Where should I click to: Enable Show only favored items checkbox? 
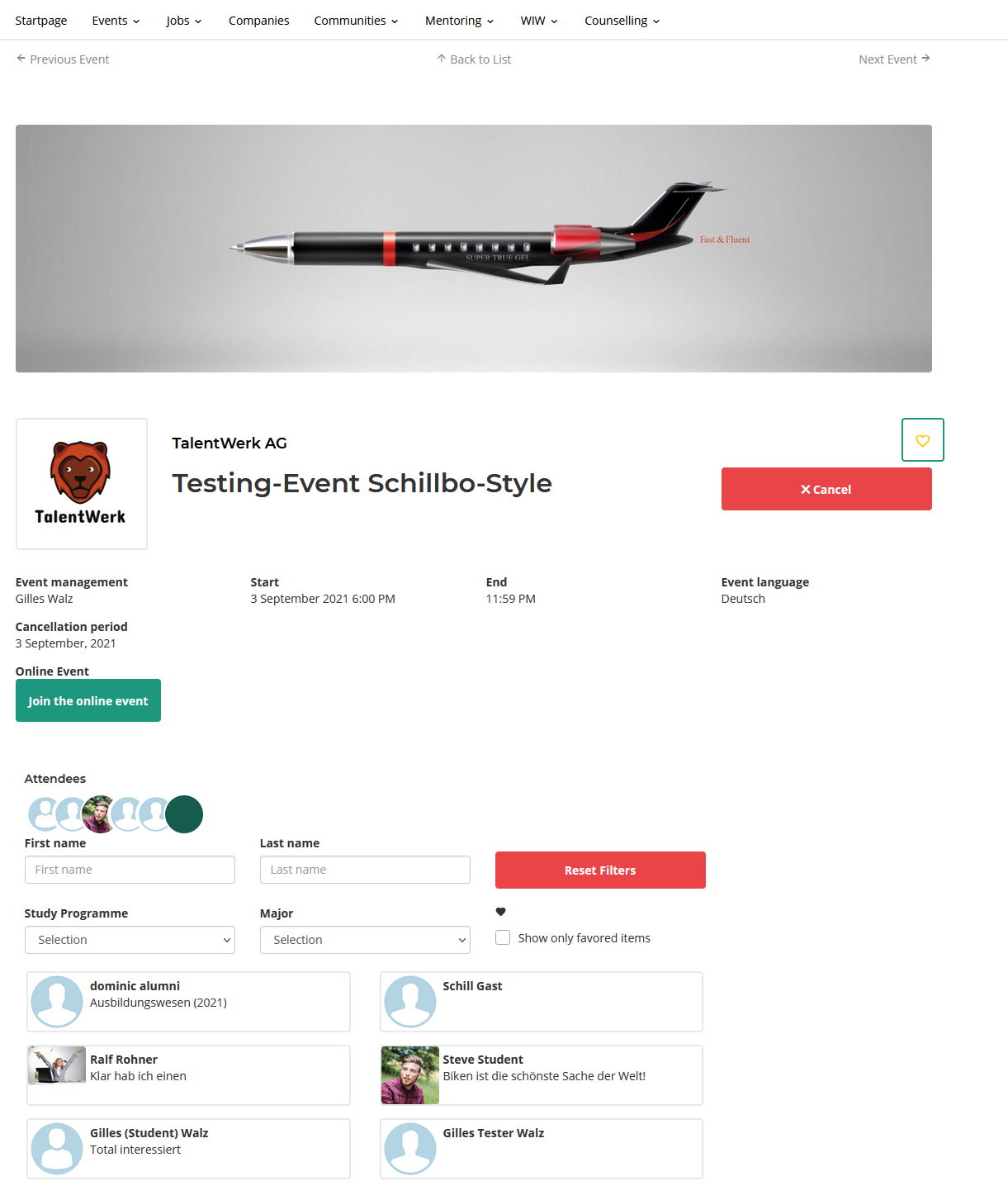point(503,937)
